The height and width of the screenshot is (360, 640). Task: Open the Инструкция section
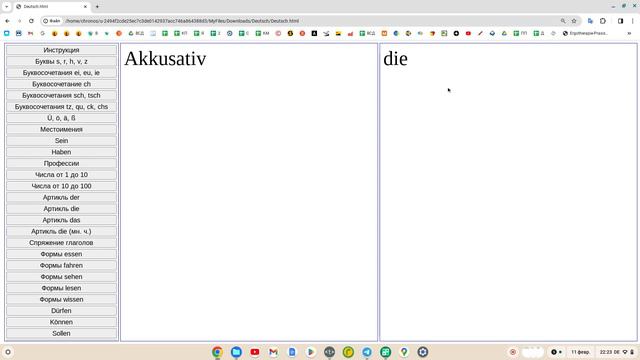[61, 50]
